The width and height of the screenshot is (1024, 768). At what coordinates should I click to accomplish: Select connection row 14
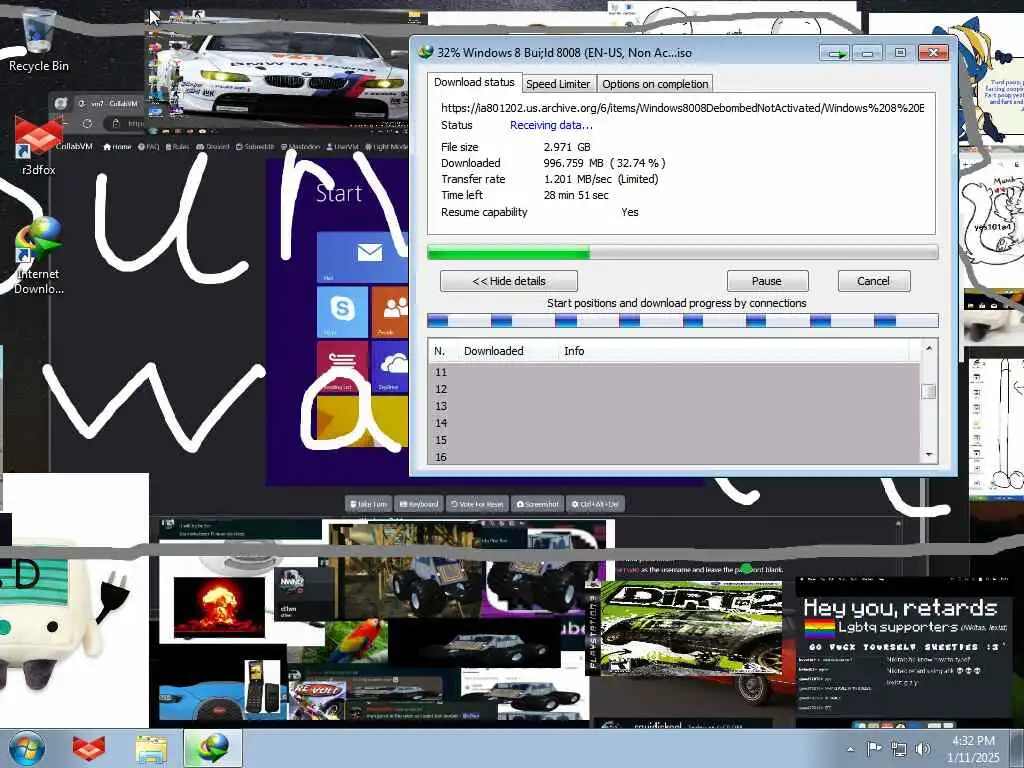[674, 423]
